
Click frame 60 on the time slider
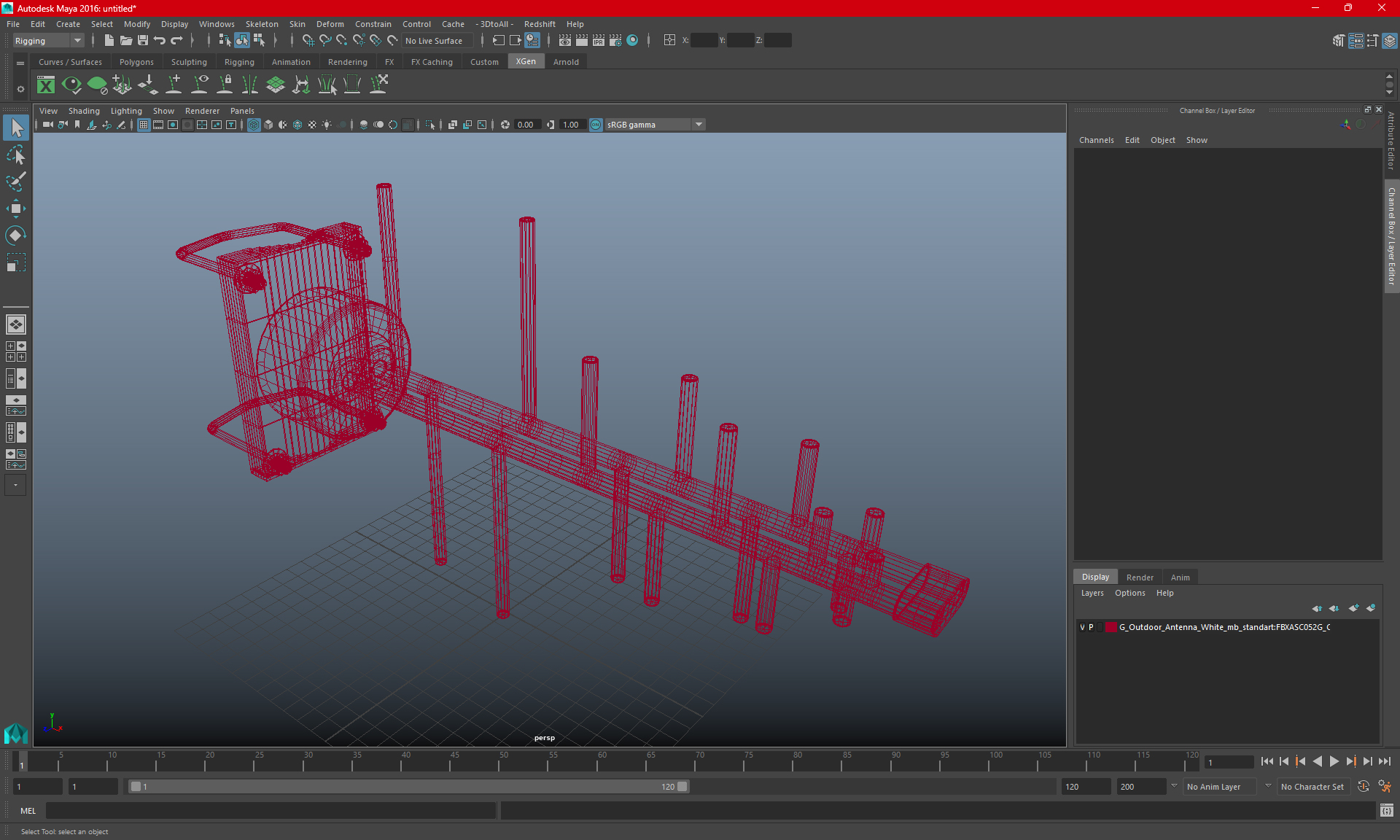[x=602, y=761]
